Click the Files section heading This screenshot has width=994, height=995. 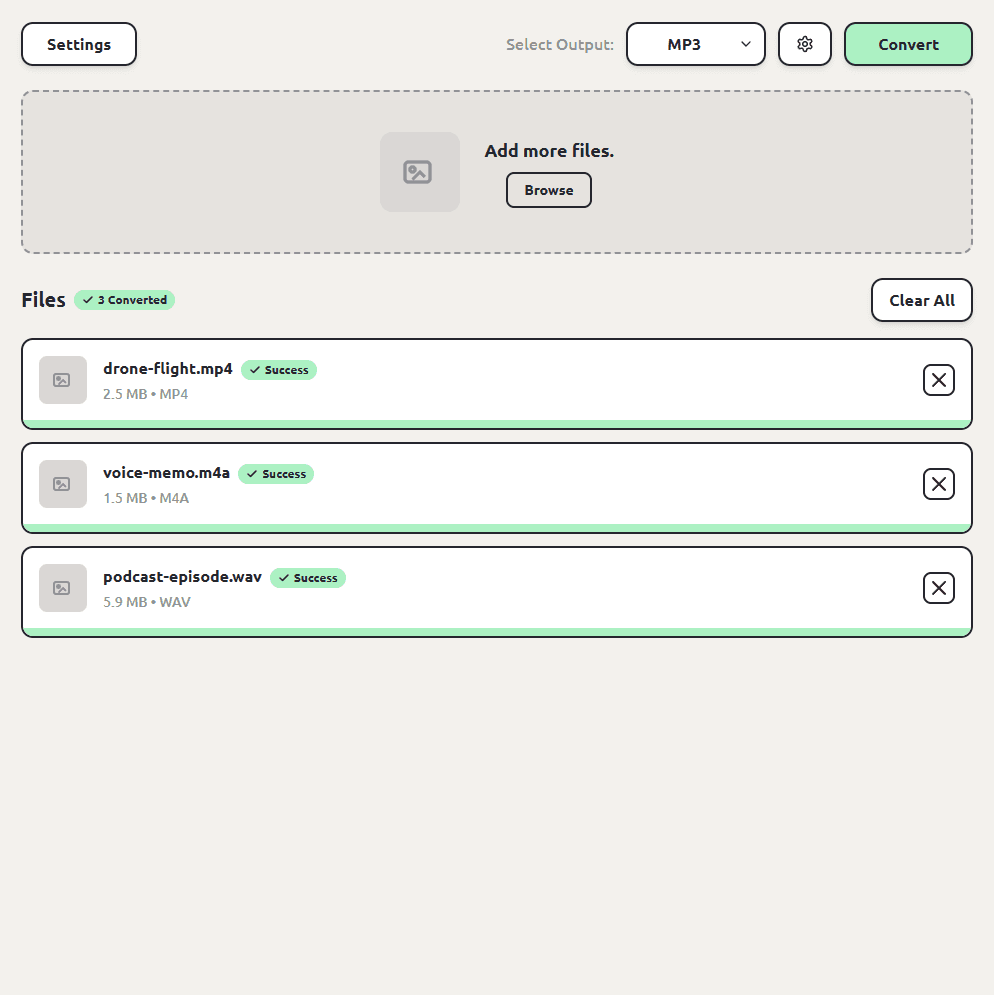pyautogui.click(x=43, y=300)
